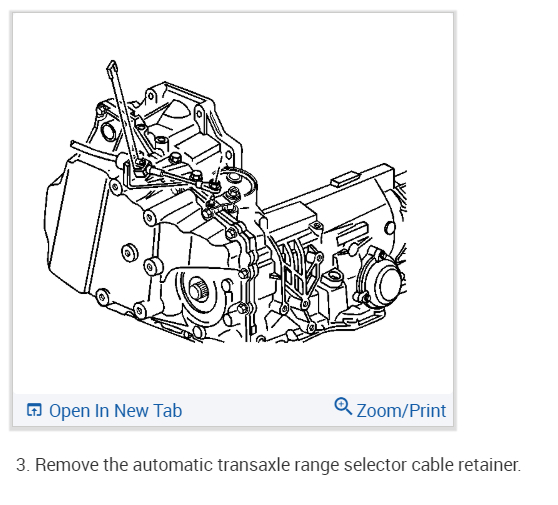Click the rectangular tab atop the right housing
Viewport: 558px width, 505px height.
[344, 179]
